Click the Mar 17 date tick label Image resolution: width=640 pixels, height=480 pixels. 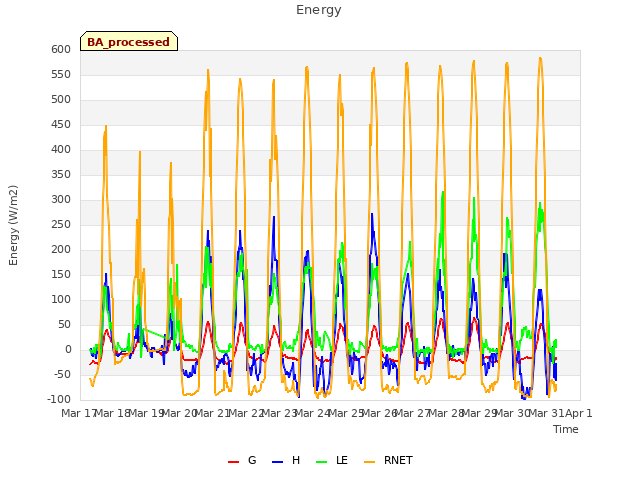[x=78, y=413]
